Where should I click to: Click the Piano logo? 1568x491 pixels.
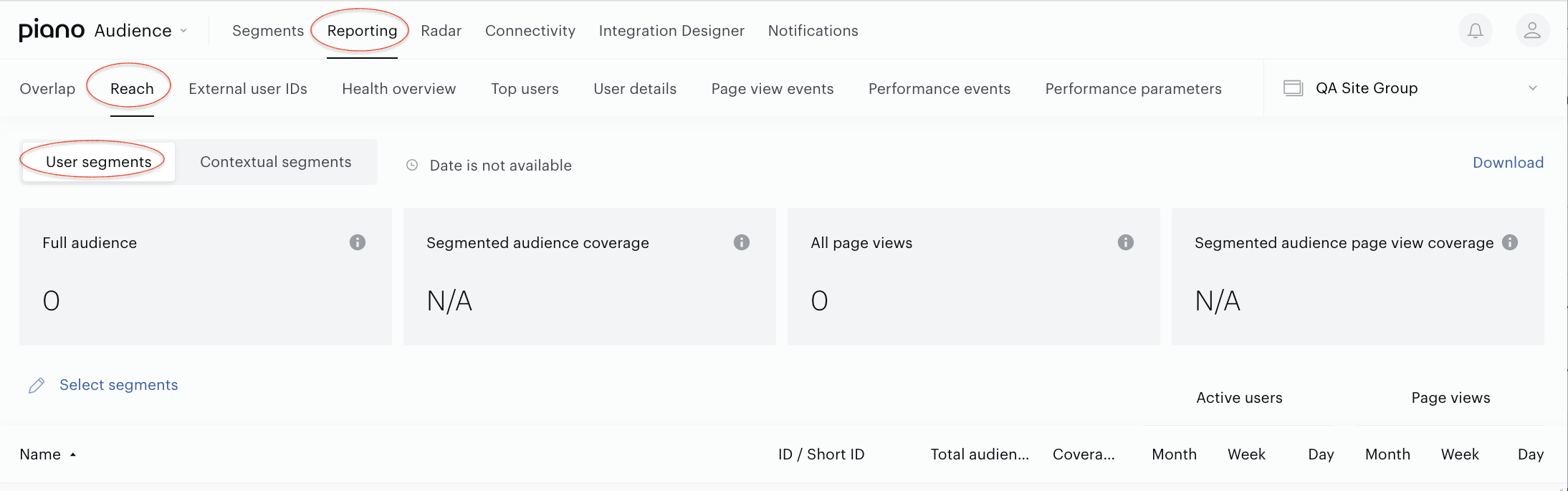point(52,30)
